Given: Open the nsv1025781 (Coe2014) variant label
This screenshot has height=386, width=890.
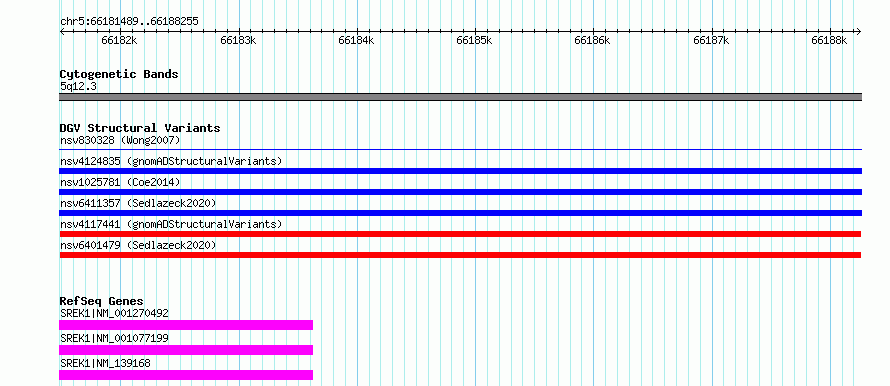Looking at the screenshot, I should click(120, 182).
